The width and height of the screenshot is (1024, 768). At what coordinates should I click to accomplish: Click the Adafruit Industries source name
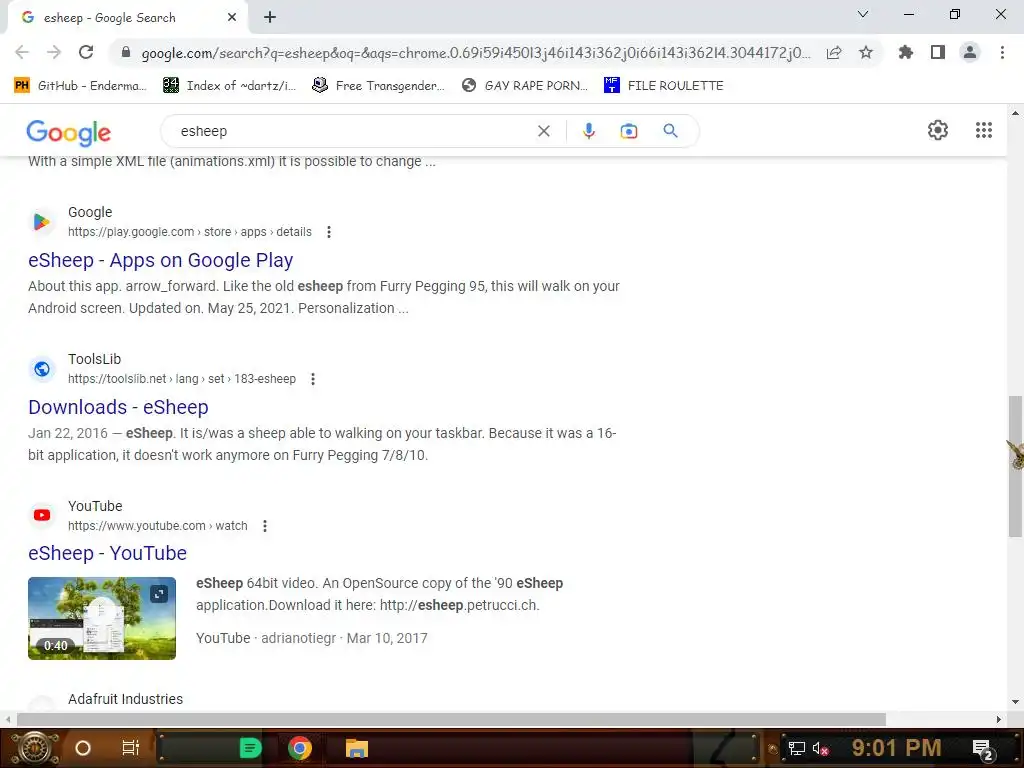pyautogui.click(x=125, y=699)
